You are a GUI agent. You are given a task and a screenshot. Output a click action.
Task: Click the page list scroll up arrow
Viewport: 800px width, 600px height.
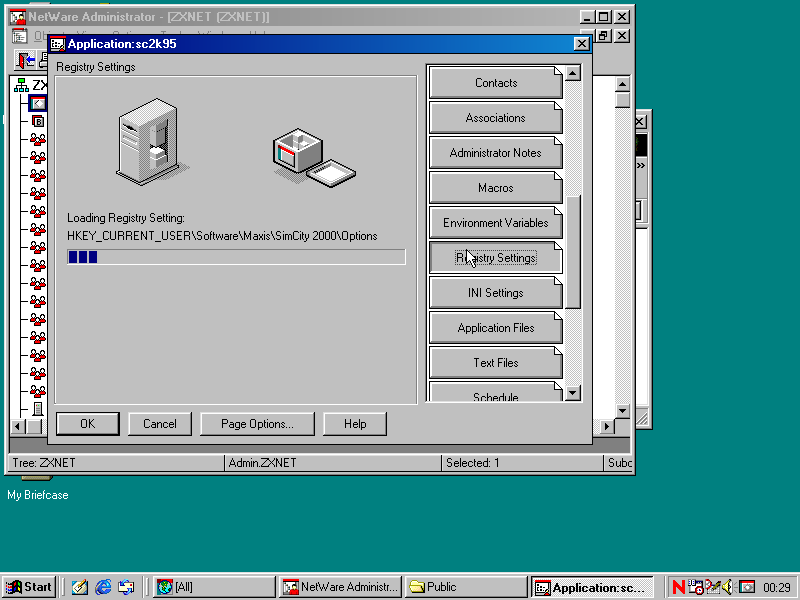[x=573, y=73]
